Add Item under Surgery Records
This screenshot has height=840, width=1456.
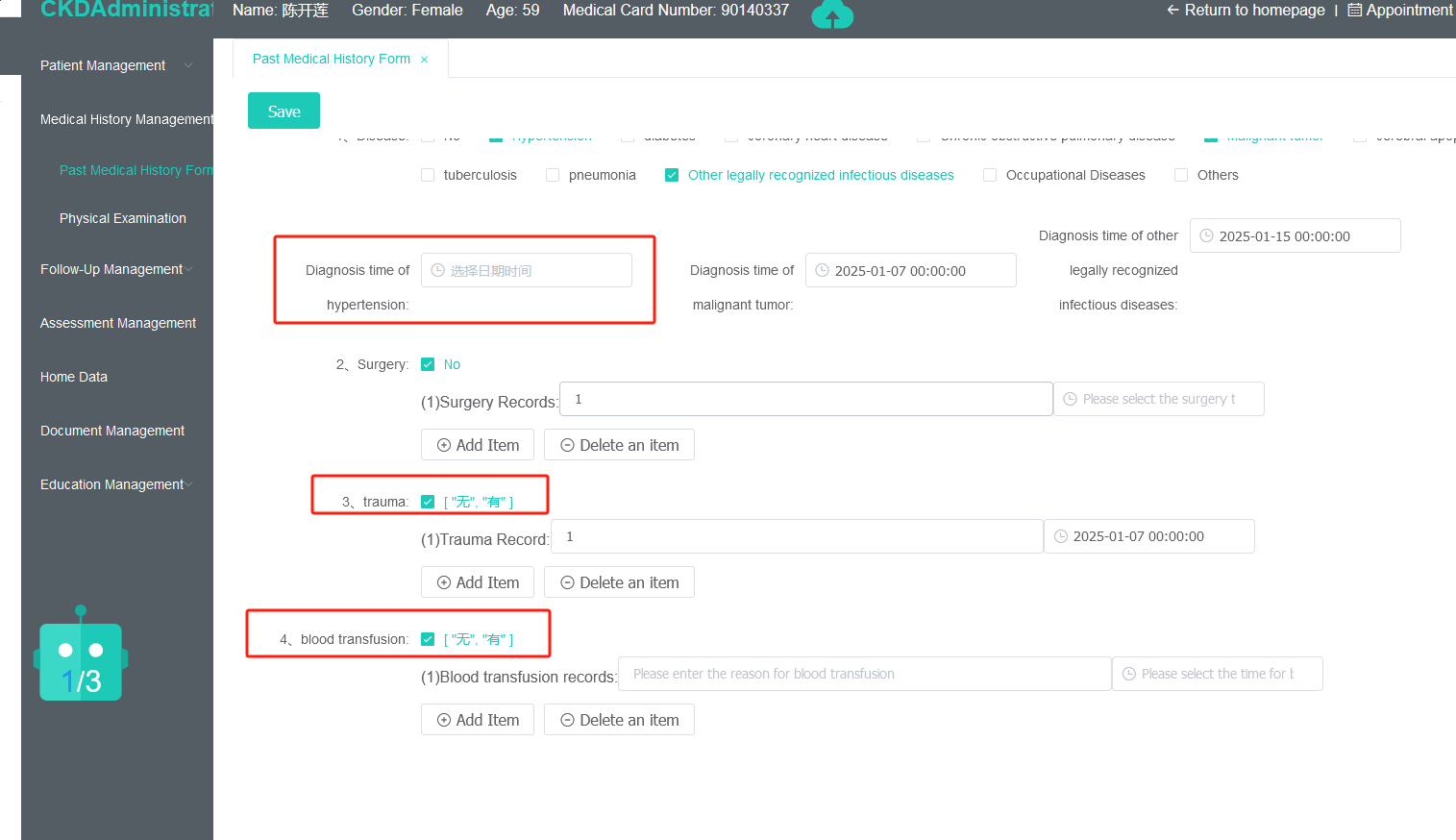click(x=478, y=445)
